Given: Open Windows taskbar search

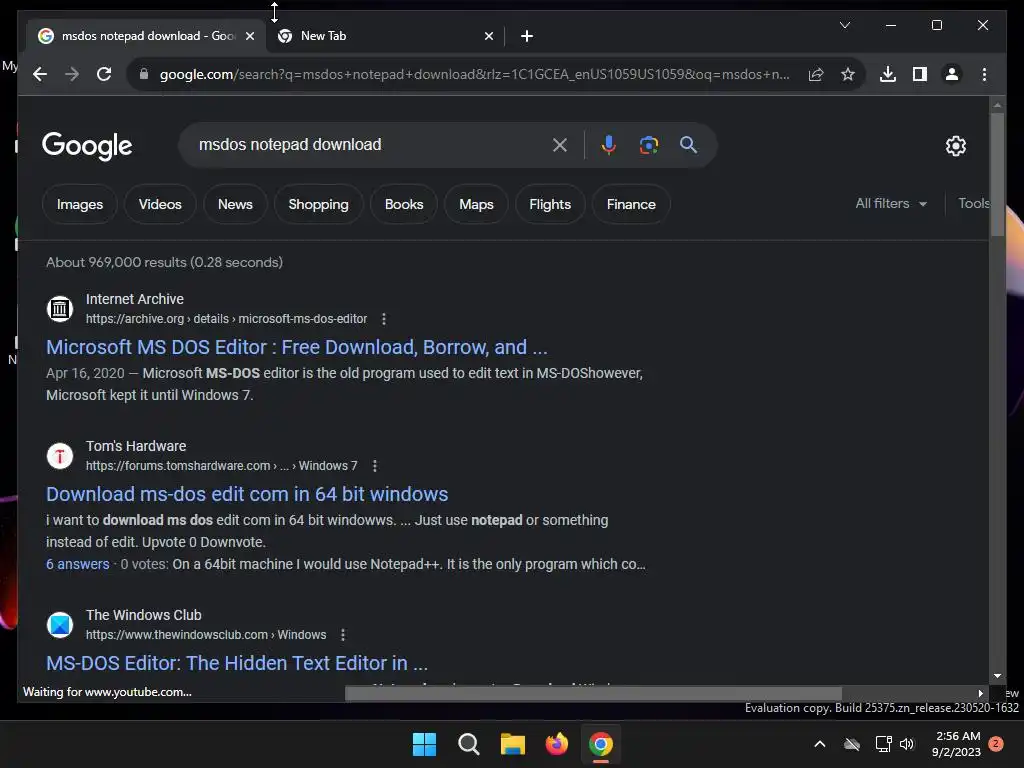Looking at the screenshot, I should coord(469,744).
